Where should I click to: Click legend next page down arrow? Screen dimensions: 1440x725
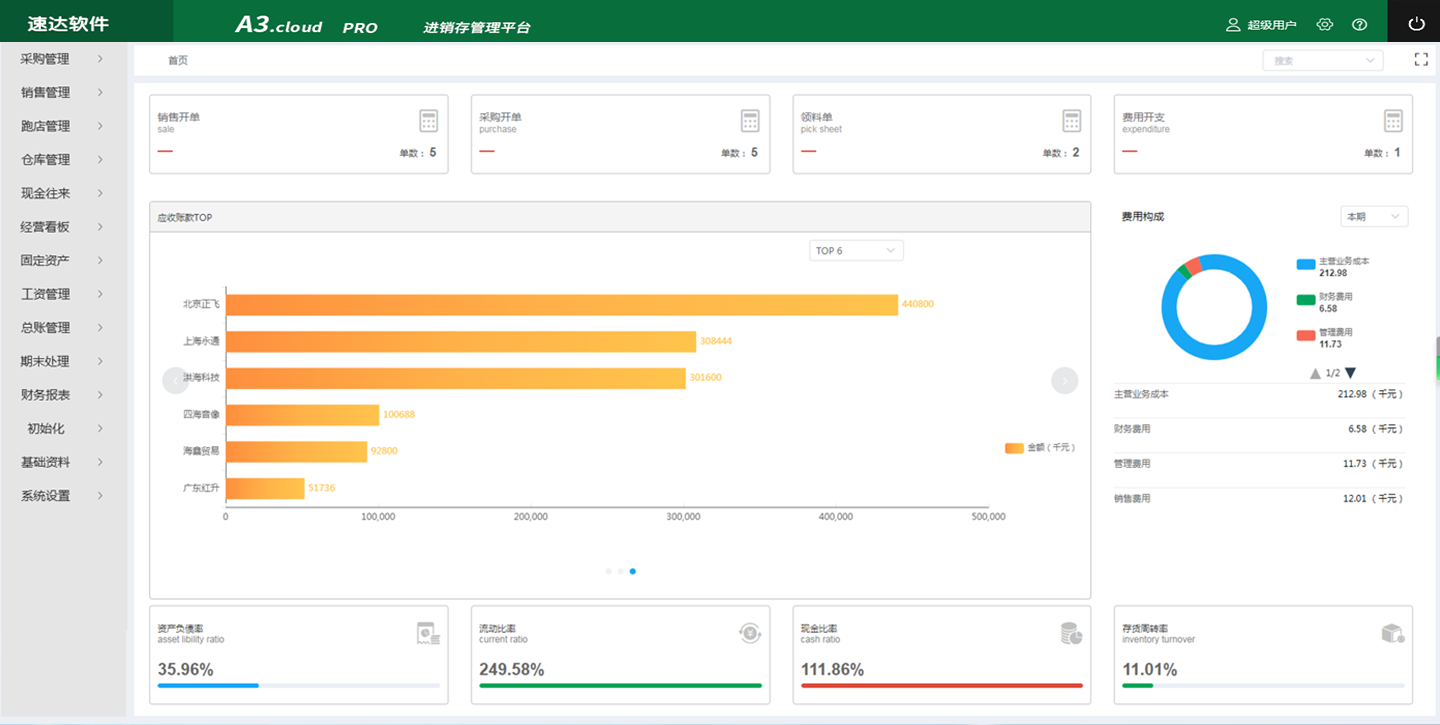point(1351,373)
